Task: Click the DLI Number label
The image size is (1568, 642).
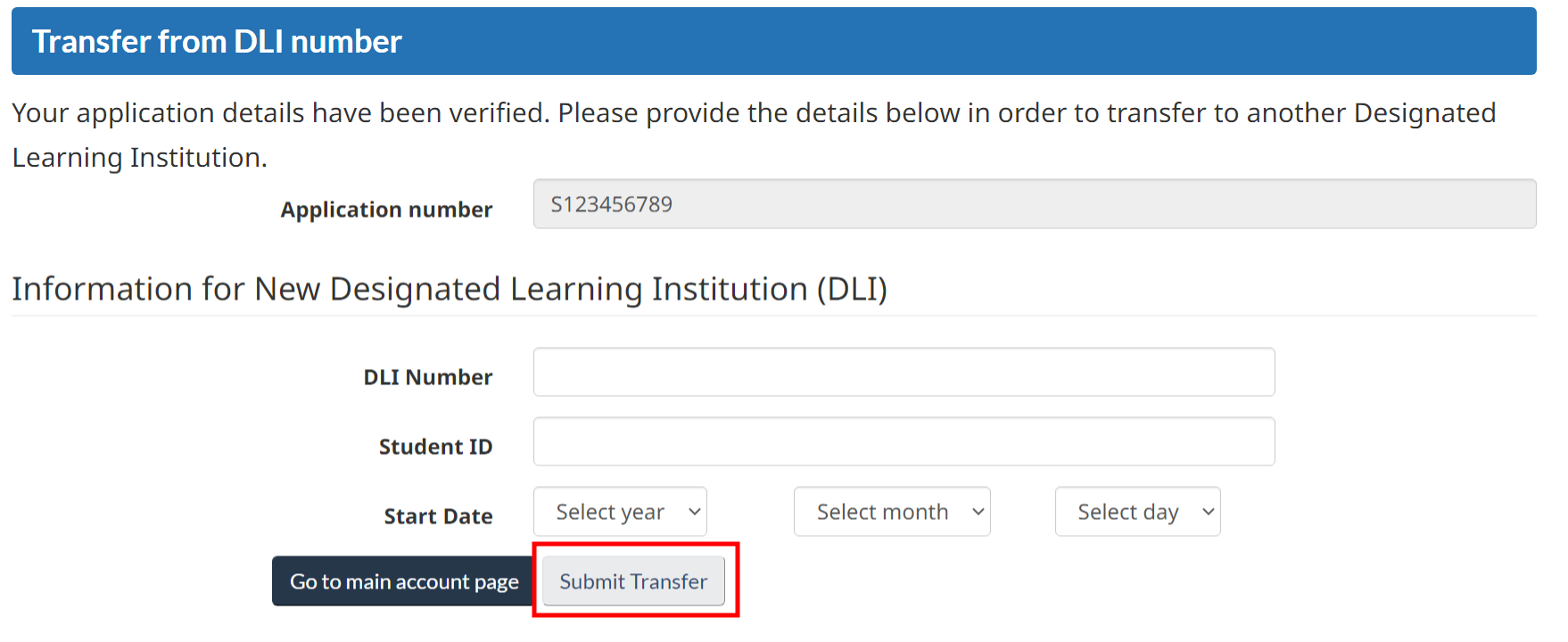Action: click(x=427, y=377)
